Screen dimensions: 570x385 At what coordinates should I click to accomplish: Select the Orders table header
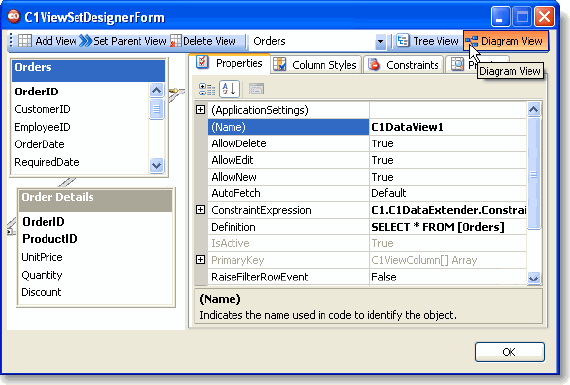88,71
